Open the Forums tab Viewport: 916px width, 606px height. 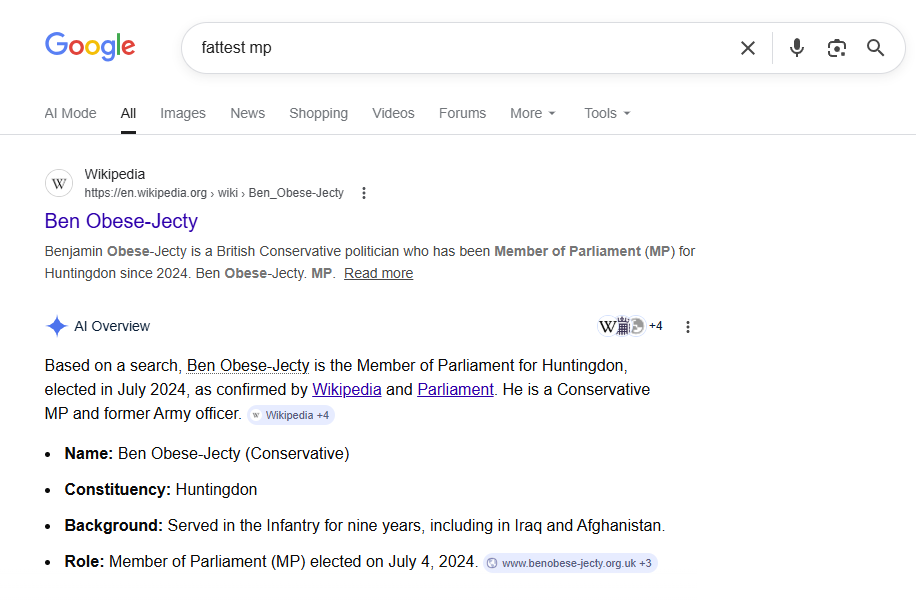tap(462, 113)
